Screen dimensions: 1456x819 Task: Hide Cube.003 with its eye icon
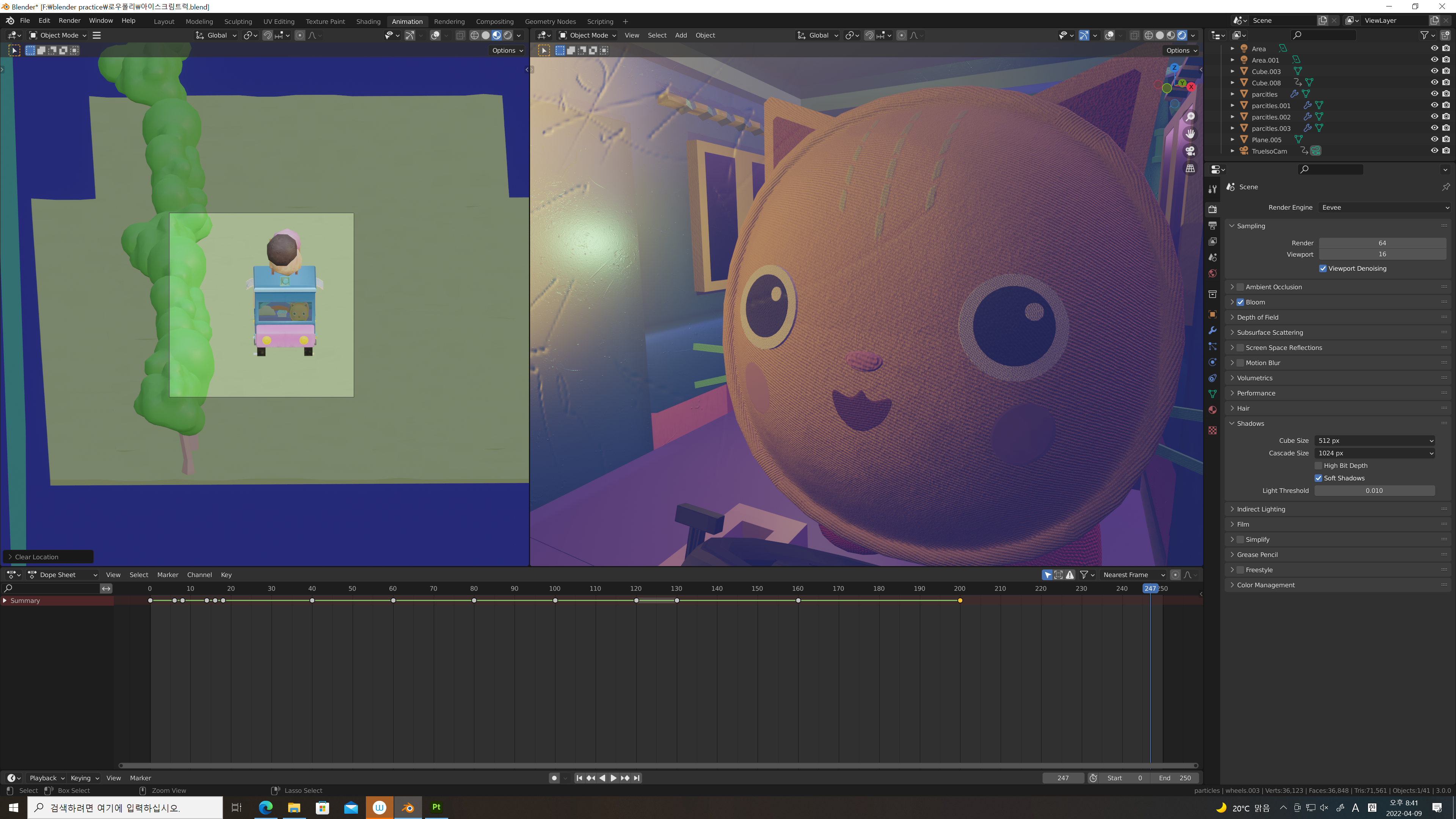pos(1434,71)
